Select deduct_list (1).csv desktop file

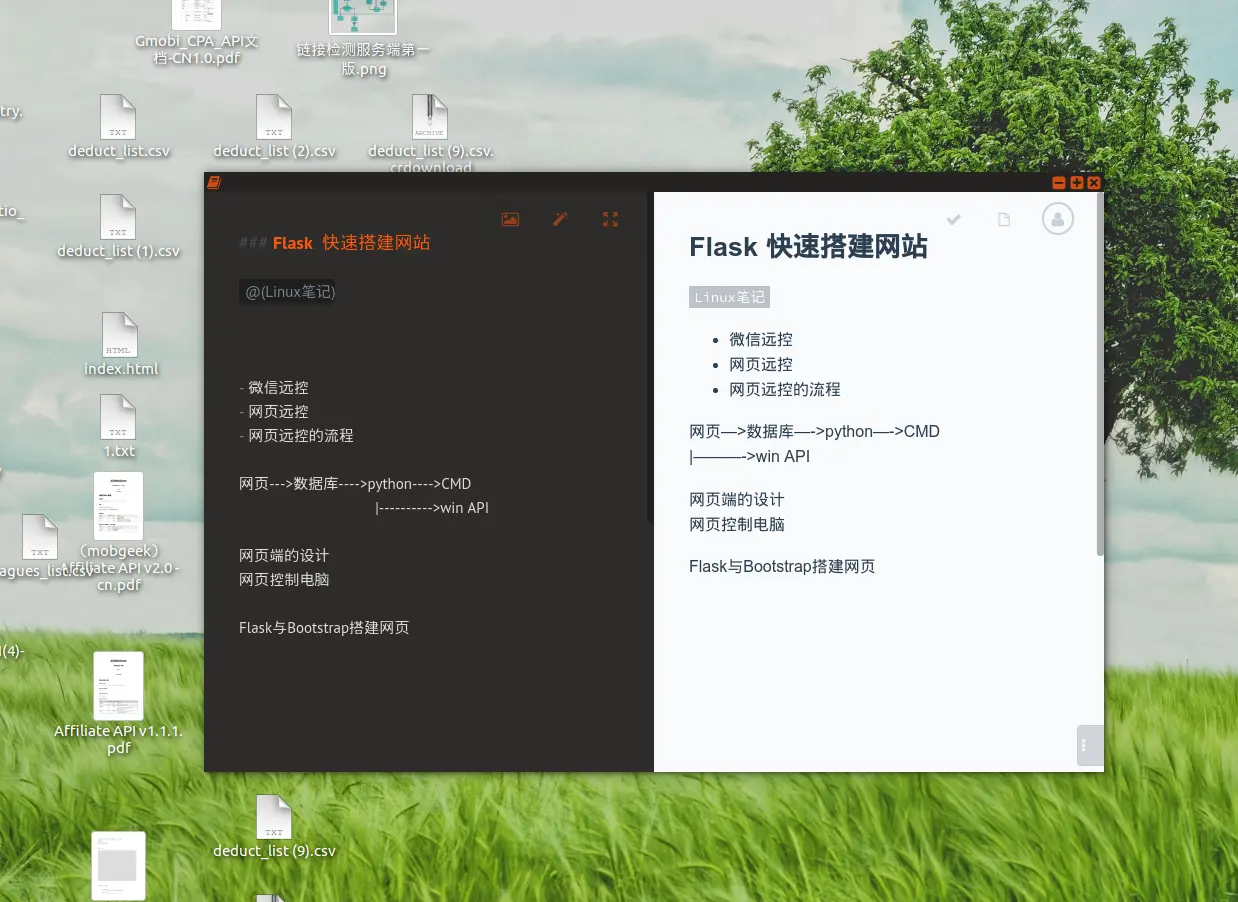[118, 227]
